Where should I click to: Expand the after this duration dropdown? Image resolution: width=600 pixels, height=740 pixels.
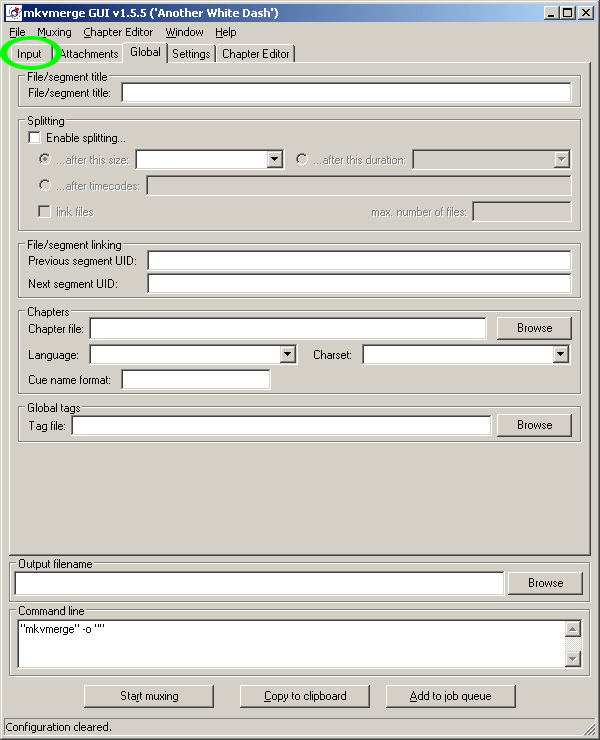coord(561,160)
